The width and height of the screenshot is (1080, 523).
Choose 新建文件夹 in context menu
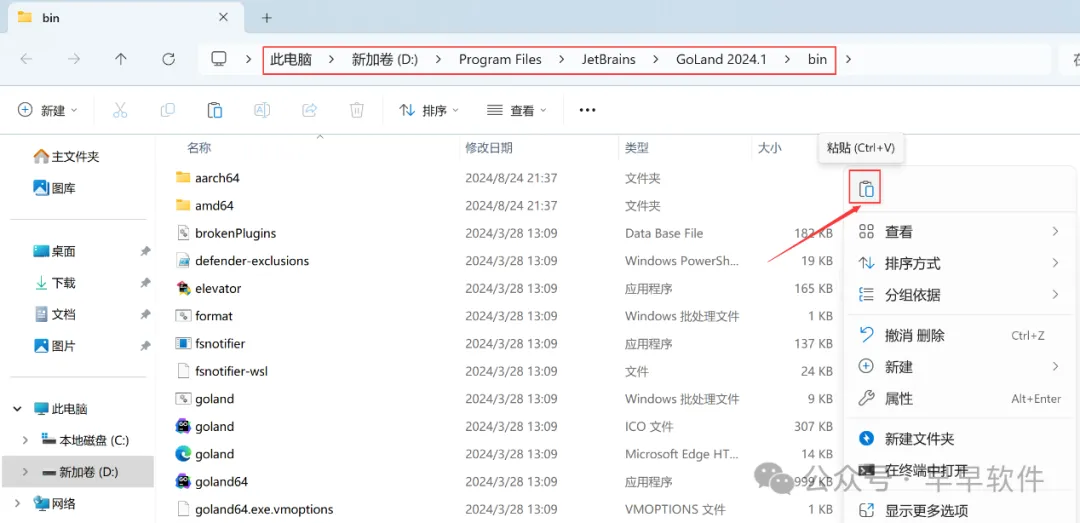[x=960, y=438]
